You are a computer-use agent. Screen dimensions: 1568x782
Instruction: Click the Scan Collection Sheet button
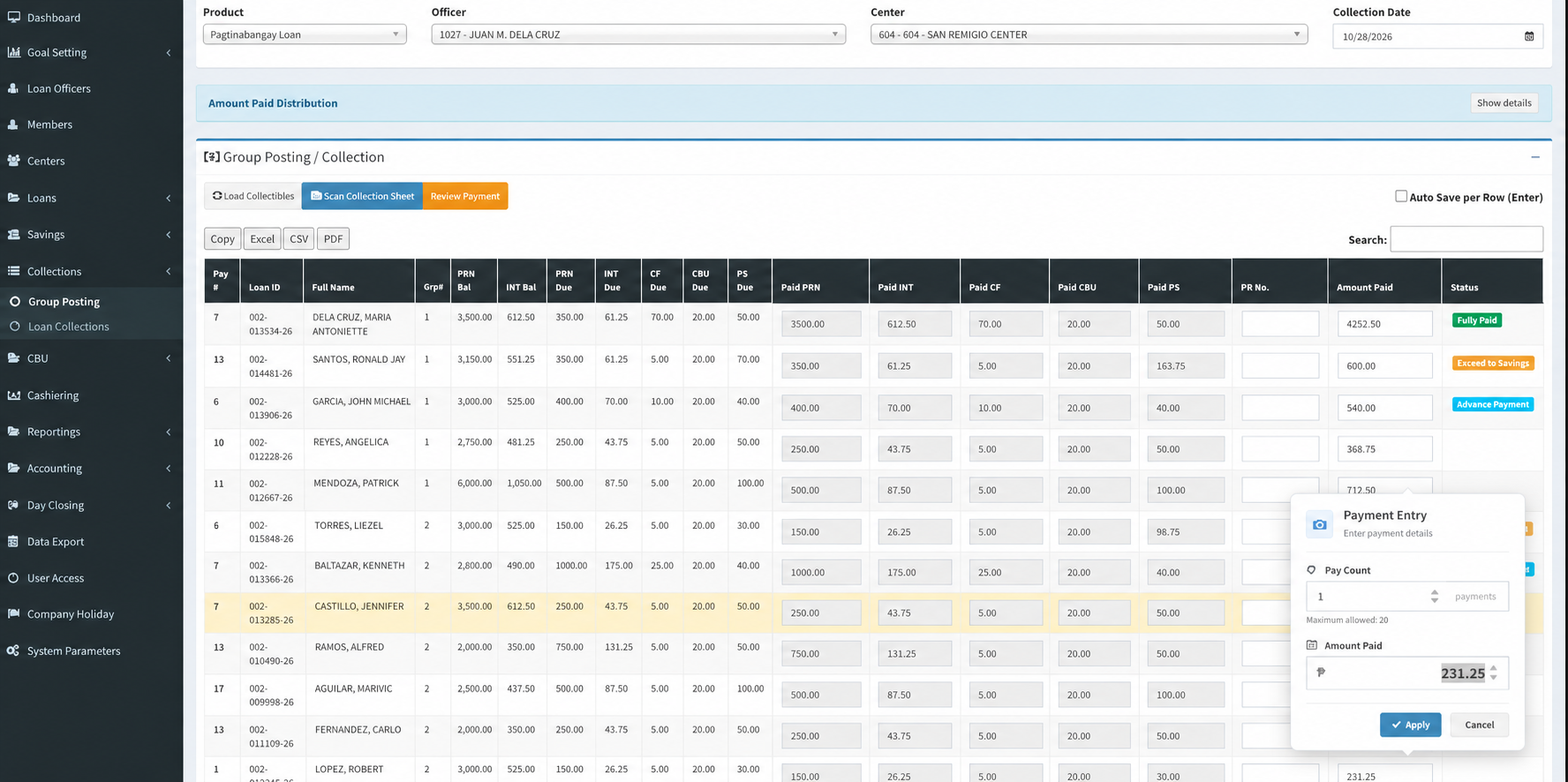coord(362,196)
